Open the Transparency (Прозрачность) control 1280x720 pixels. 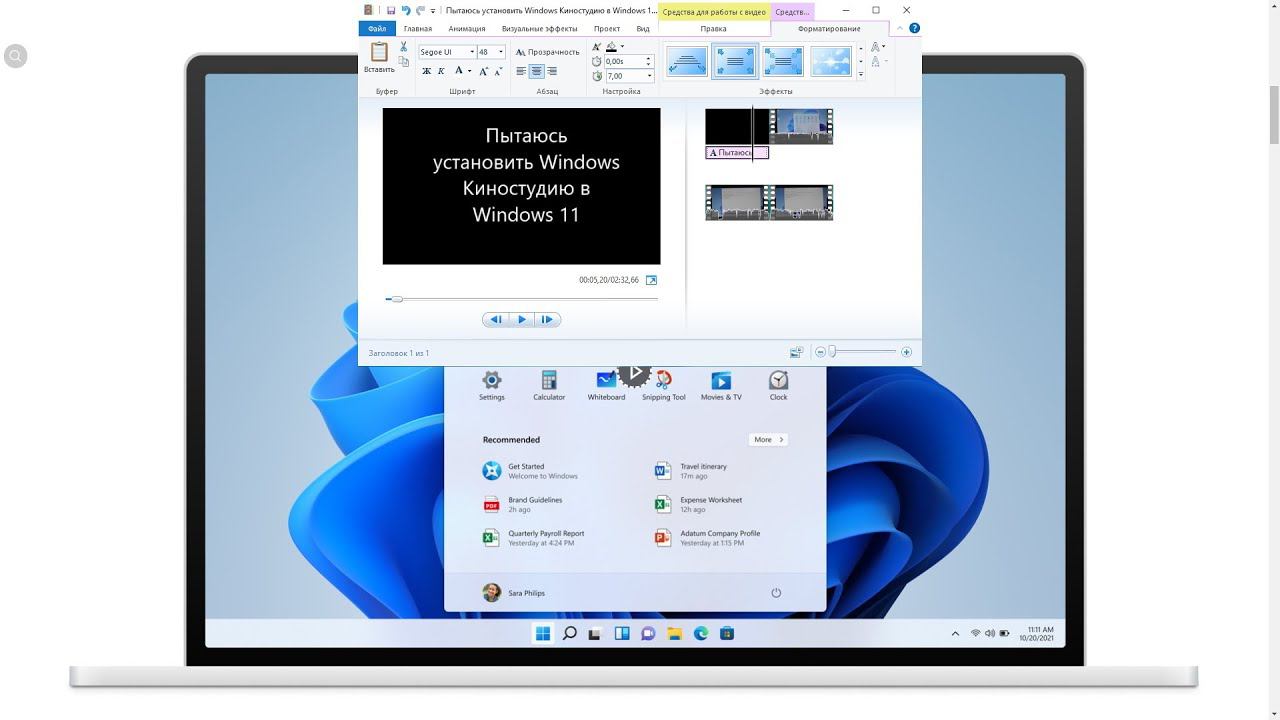pyautogui.click(x=547, y=52)
